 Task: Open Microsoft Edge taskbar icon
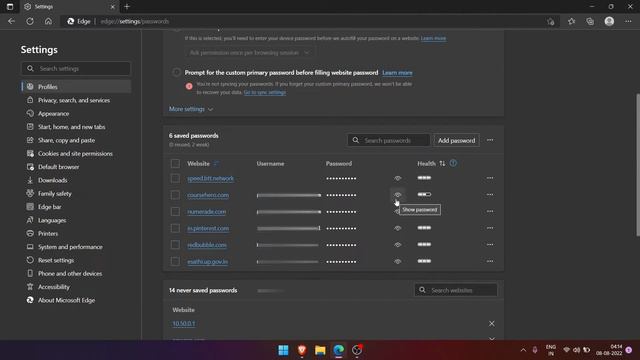pos(338,350)
